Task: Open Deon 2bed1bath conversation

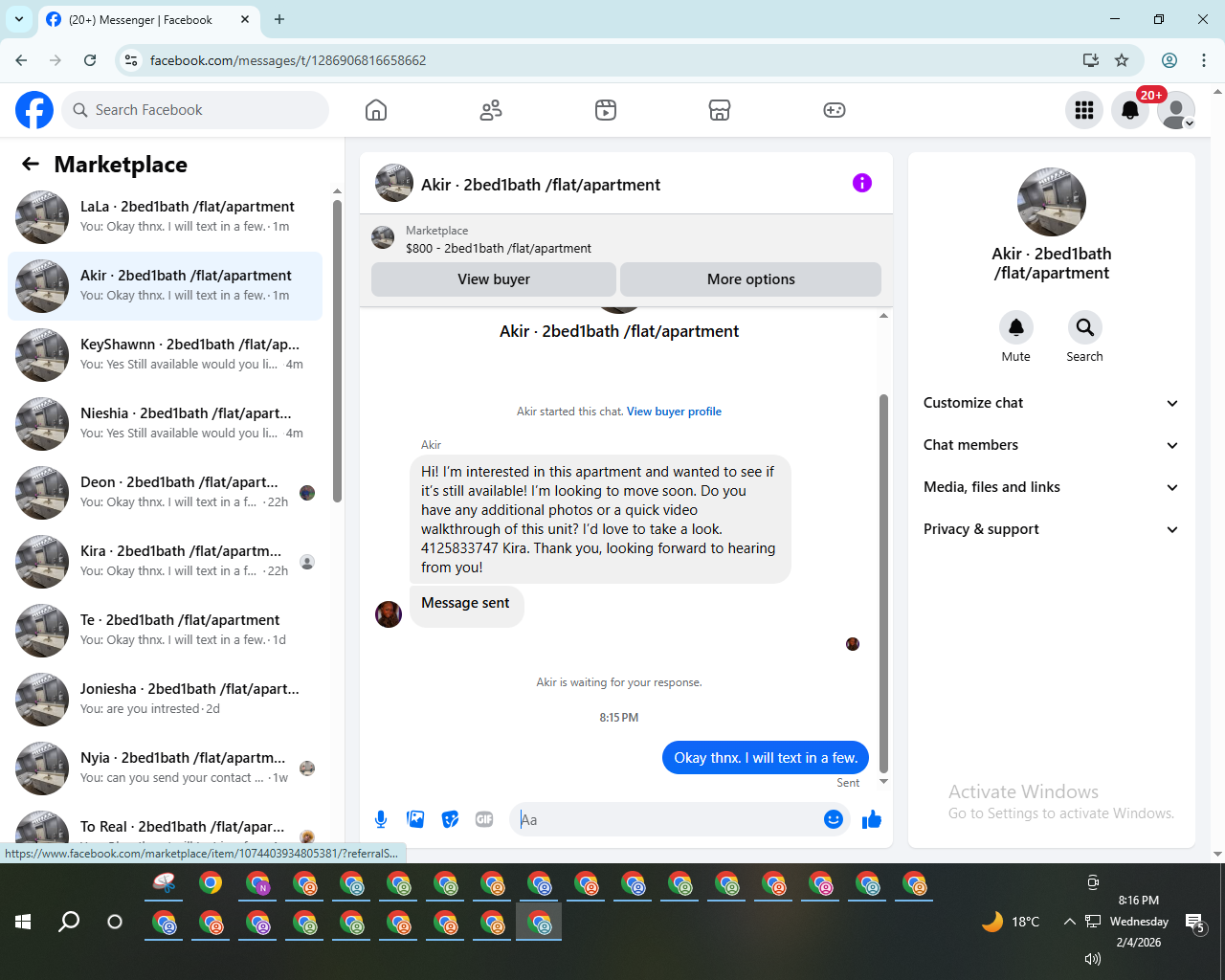Action: point(165,493)
